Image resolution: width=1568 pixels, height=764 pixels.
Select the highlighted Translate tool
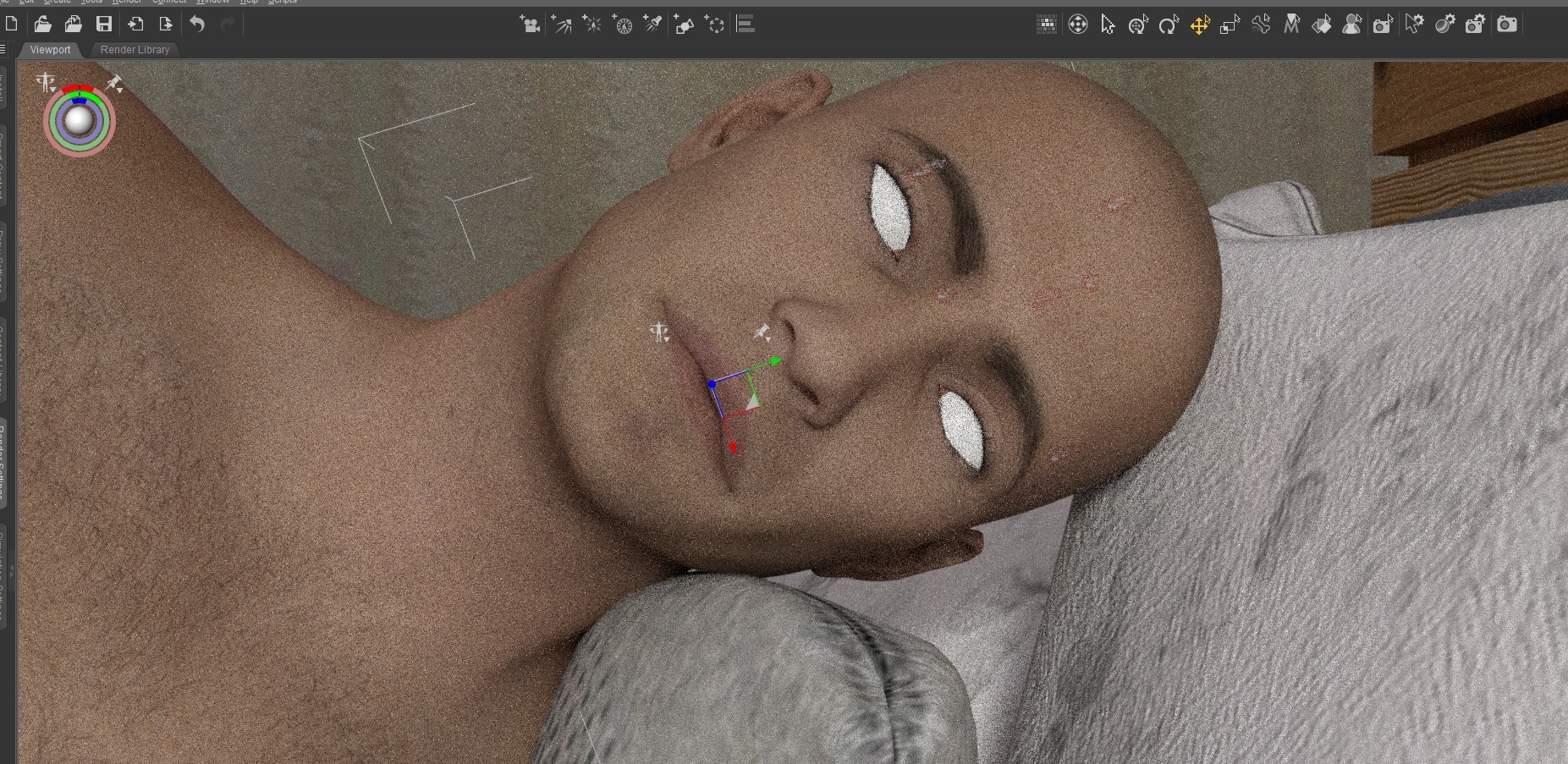tap(1200, 25)
